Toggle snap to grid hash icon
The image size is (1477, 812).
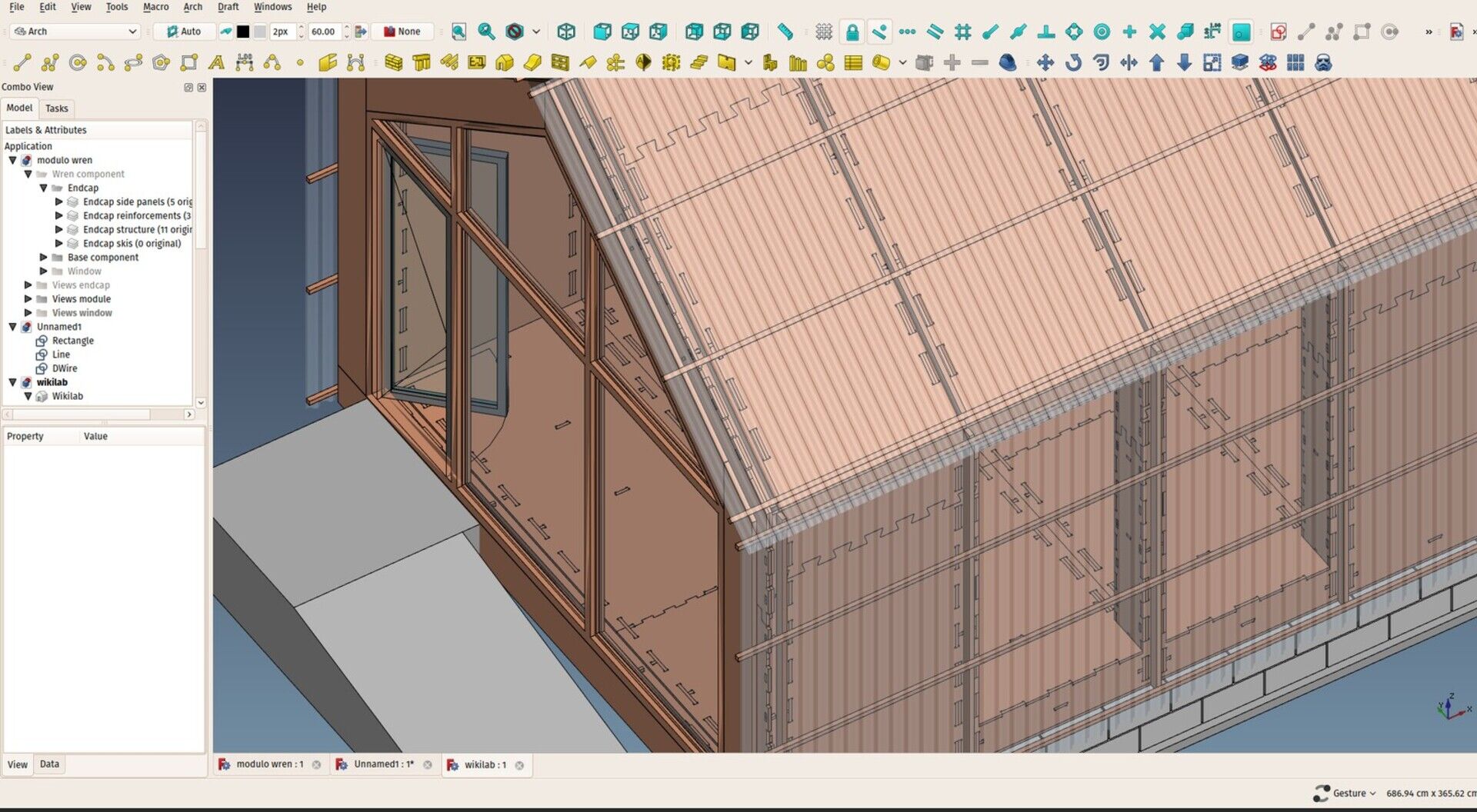pyautogui.click(x=962, y=32)
